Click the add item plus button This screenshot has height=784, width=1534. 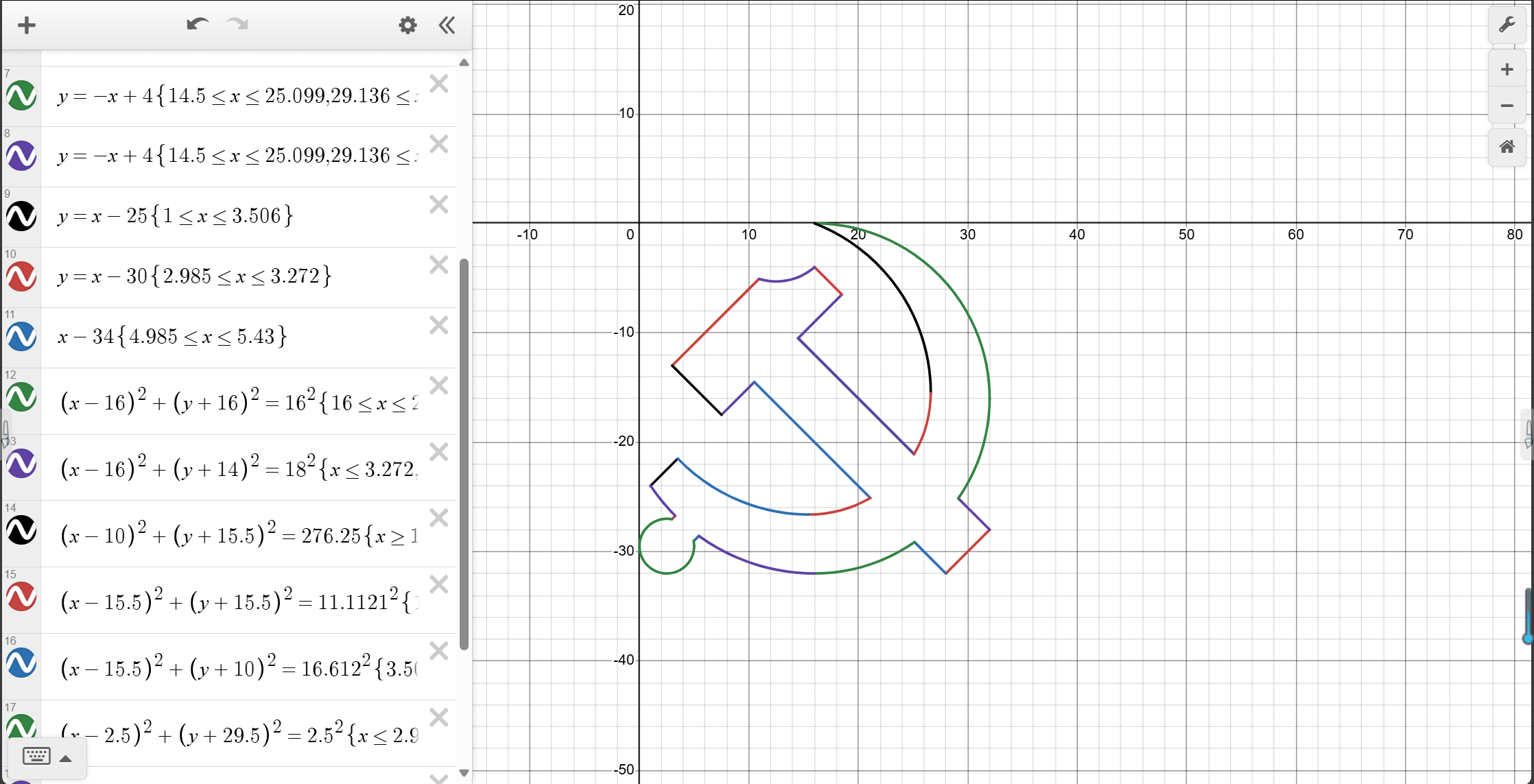click(27, 25)
